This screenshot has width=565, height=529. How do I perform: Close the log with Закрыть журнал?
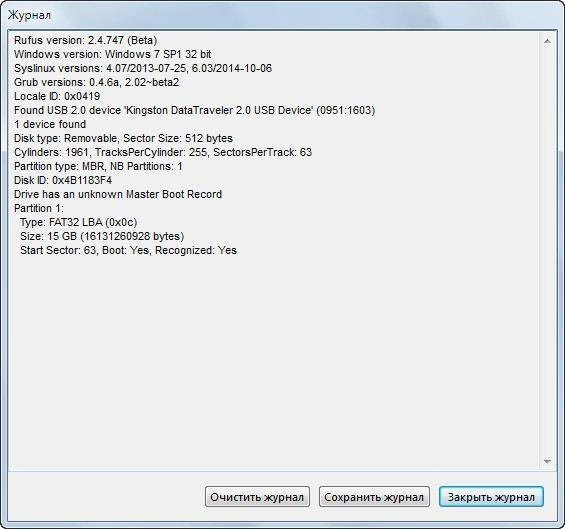click(x=491, y=497)
